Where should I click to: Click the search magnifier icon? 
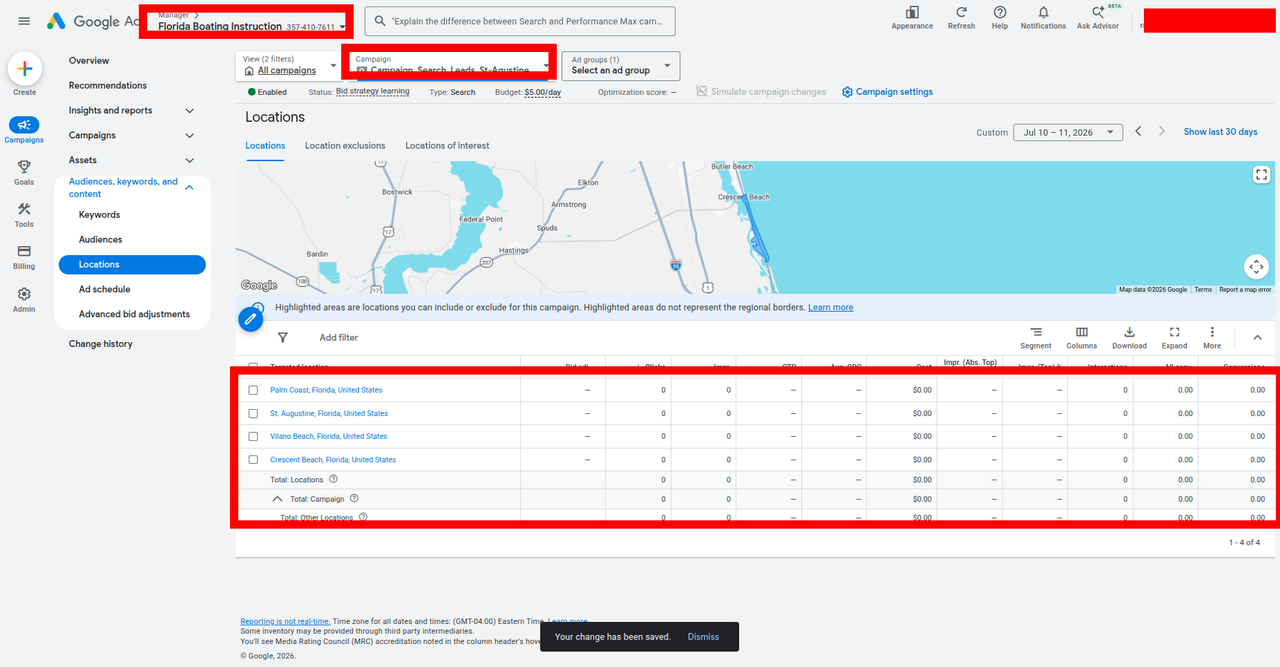coord(379,21)
